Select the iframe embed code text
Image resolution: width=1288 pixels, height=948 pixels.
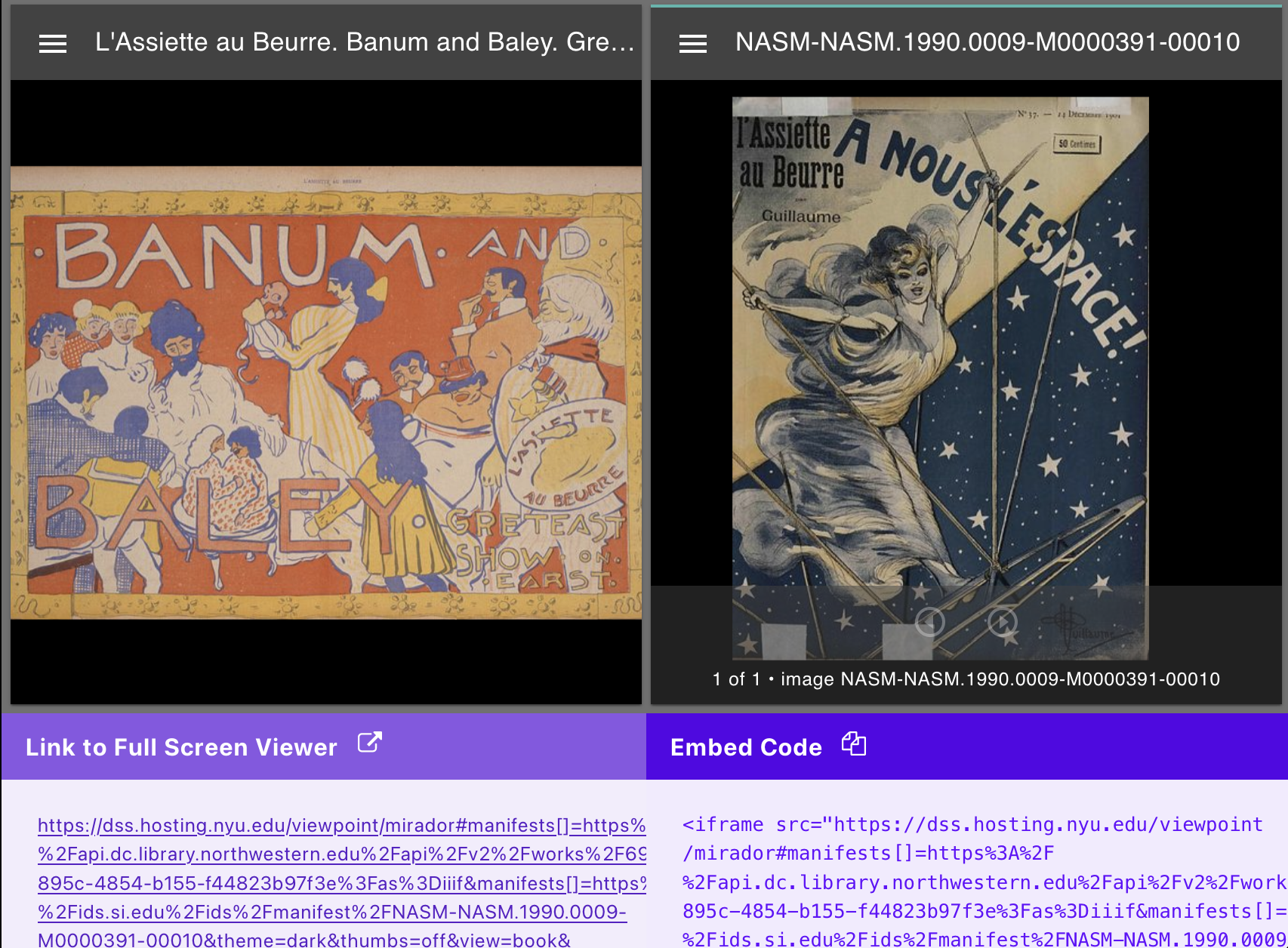click(984, 882)
